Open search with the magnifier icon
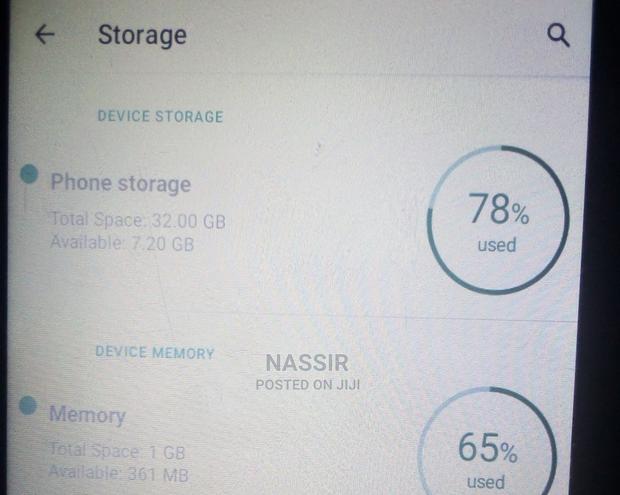 click(x=558, y=36)
